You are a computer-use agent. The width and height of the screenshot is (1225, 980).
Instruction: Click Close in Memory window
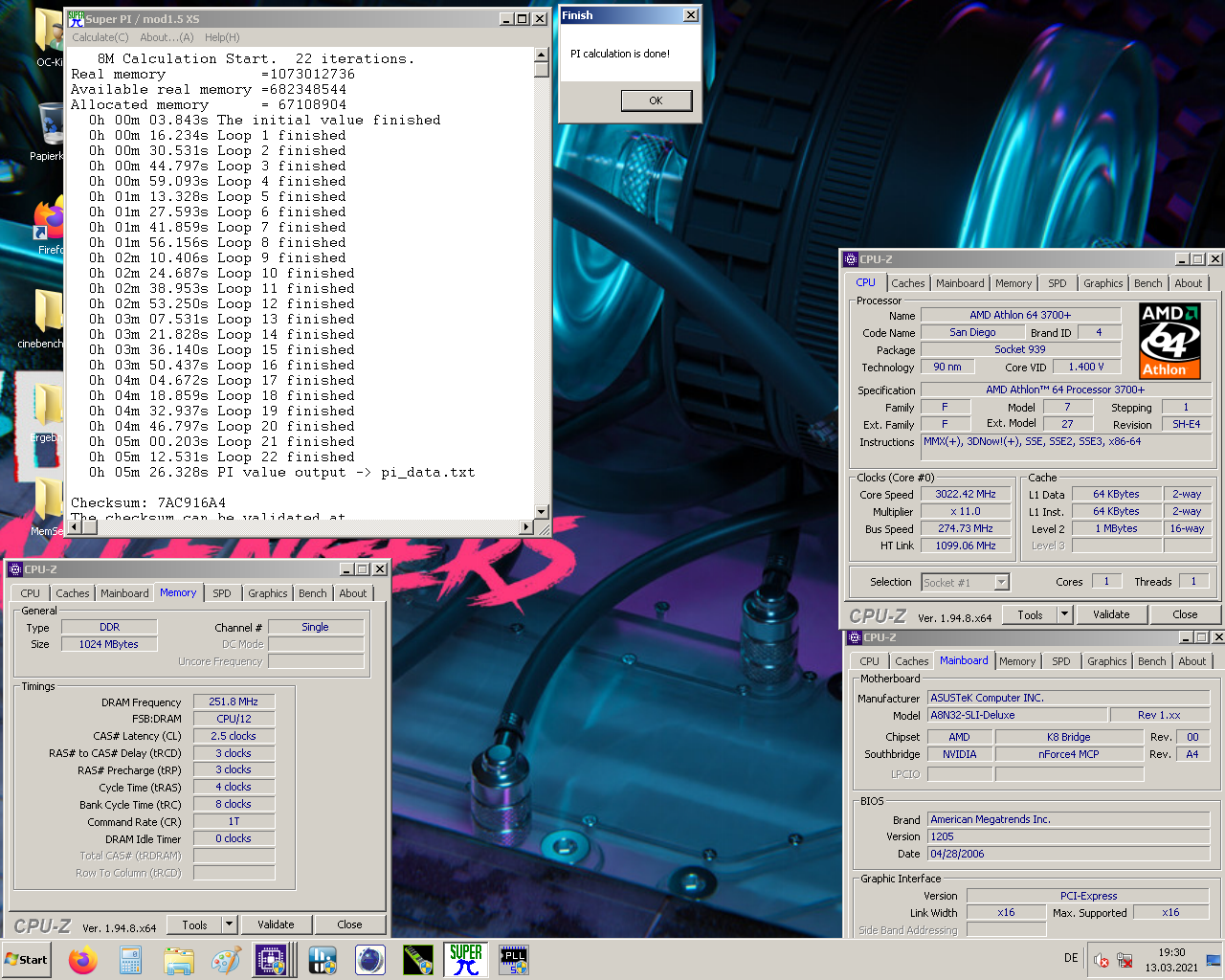(349, 924)
